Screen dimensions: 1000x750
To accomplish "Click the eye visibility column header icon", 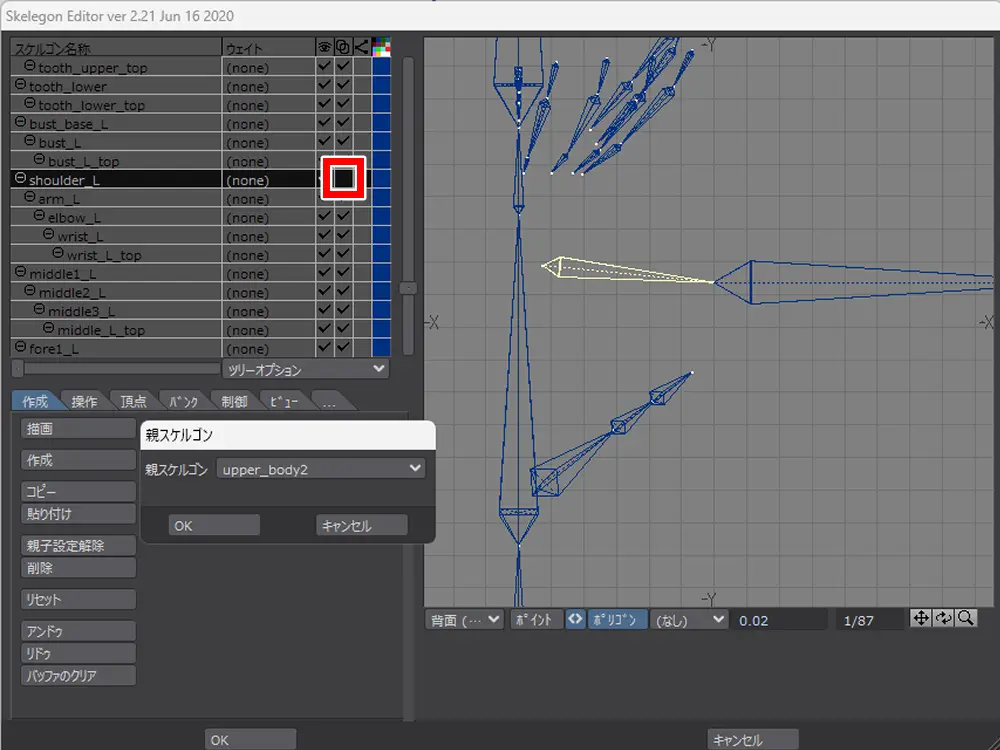I will (x=324, y=48).
